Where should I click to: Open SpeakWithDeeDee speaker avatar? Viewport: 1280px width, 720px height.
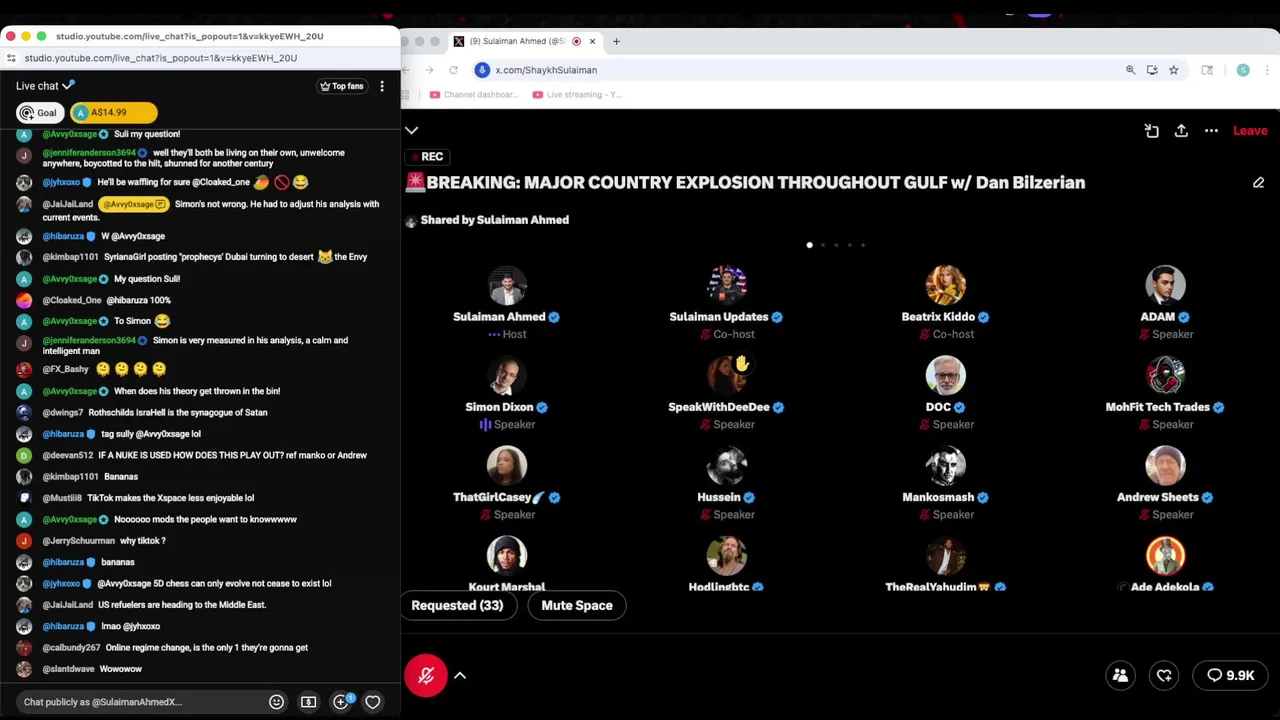coord(727,375)
